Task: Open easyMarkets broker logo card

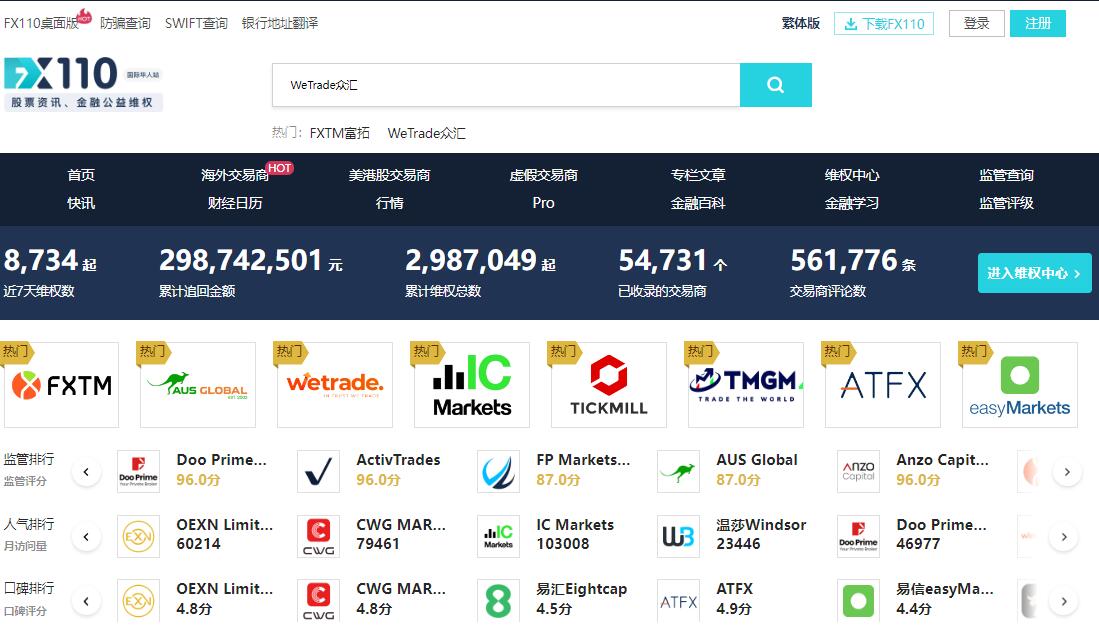Action: 1020,385
